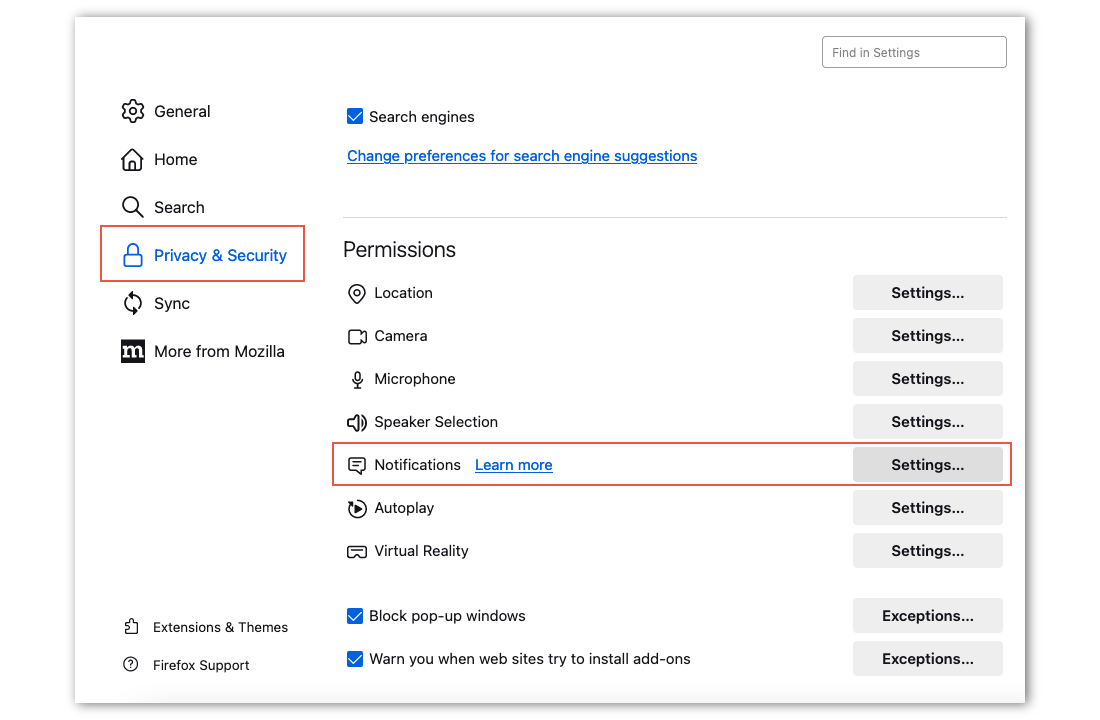Open Speaker Selection Settings
Image resolution: width=1100 pixels, height=720 pixels.
tap(927, 421)
